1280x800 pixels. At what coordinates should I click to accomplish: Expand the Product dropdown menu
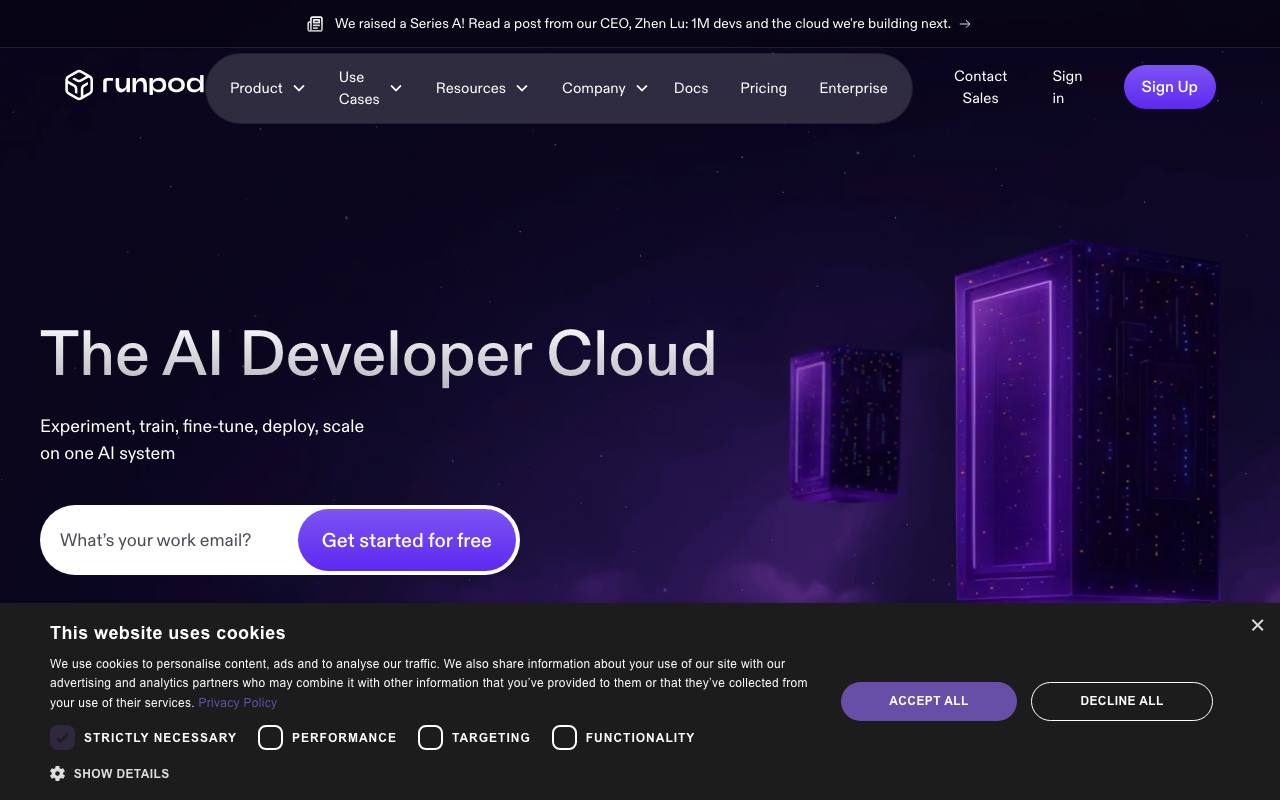coord(267,88)
